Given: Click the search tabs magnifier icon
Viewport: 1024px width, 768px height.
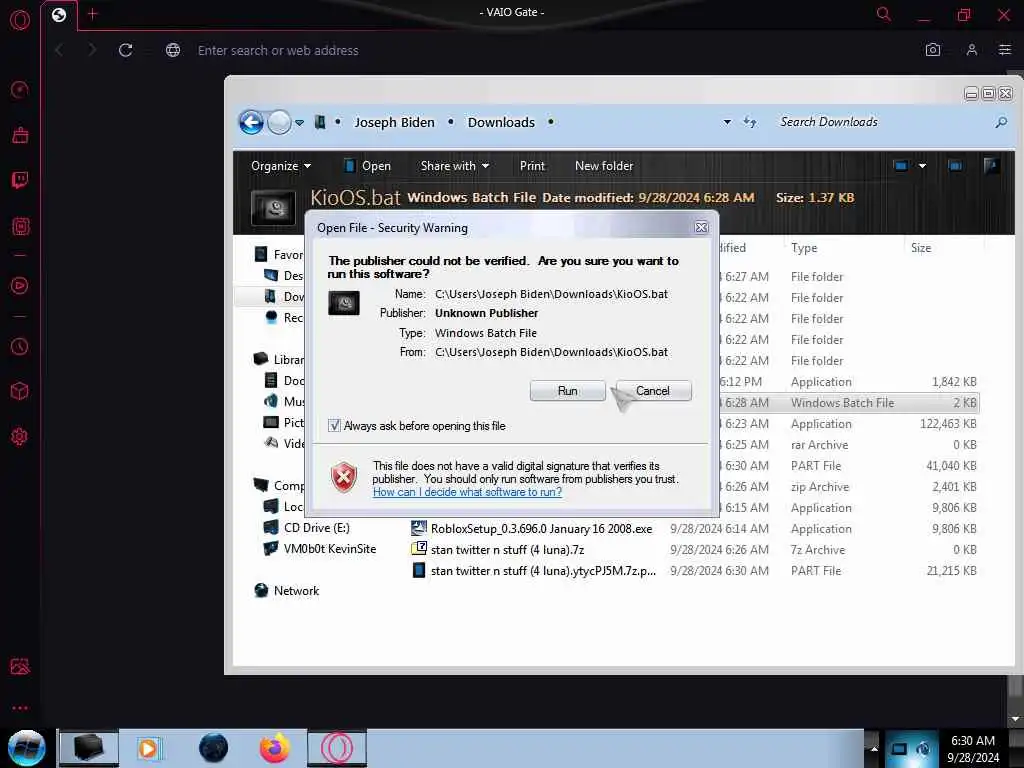Looking at the screenshot, I should pyautogui.click(x=884, y=14).
